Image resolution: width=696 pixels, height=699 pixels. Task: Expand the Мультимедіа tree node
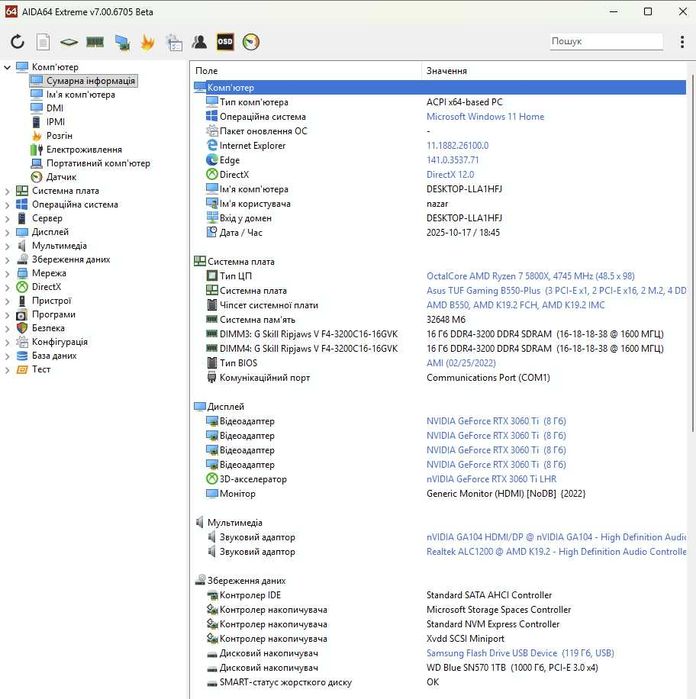click(x=7, y=246)
